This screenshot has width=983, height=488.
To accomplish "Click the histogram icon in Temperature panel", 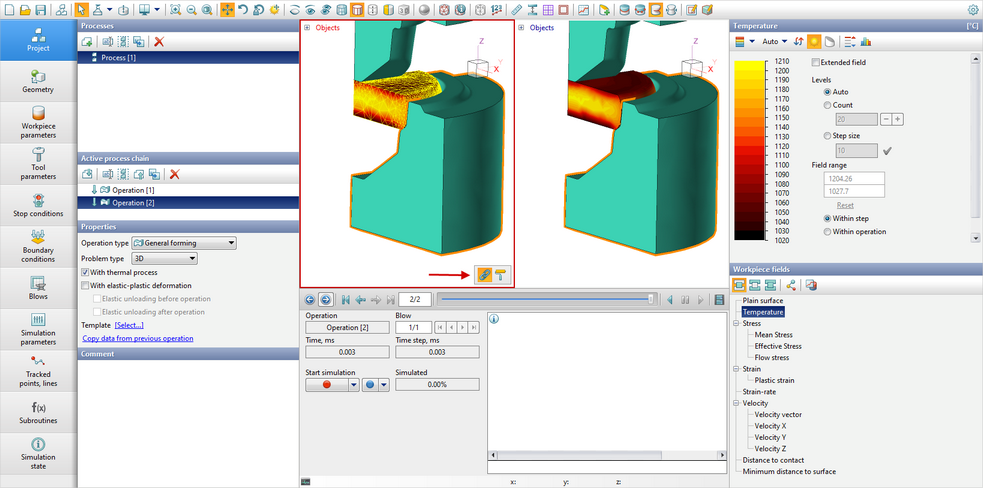I will coord(866,41).
